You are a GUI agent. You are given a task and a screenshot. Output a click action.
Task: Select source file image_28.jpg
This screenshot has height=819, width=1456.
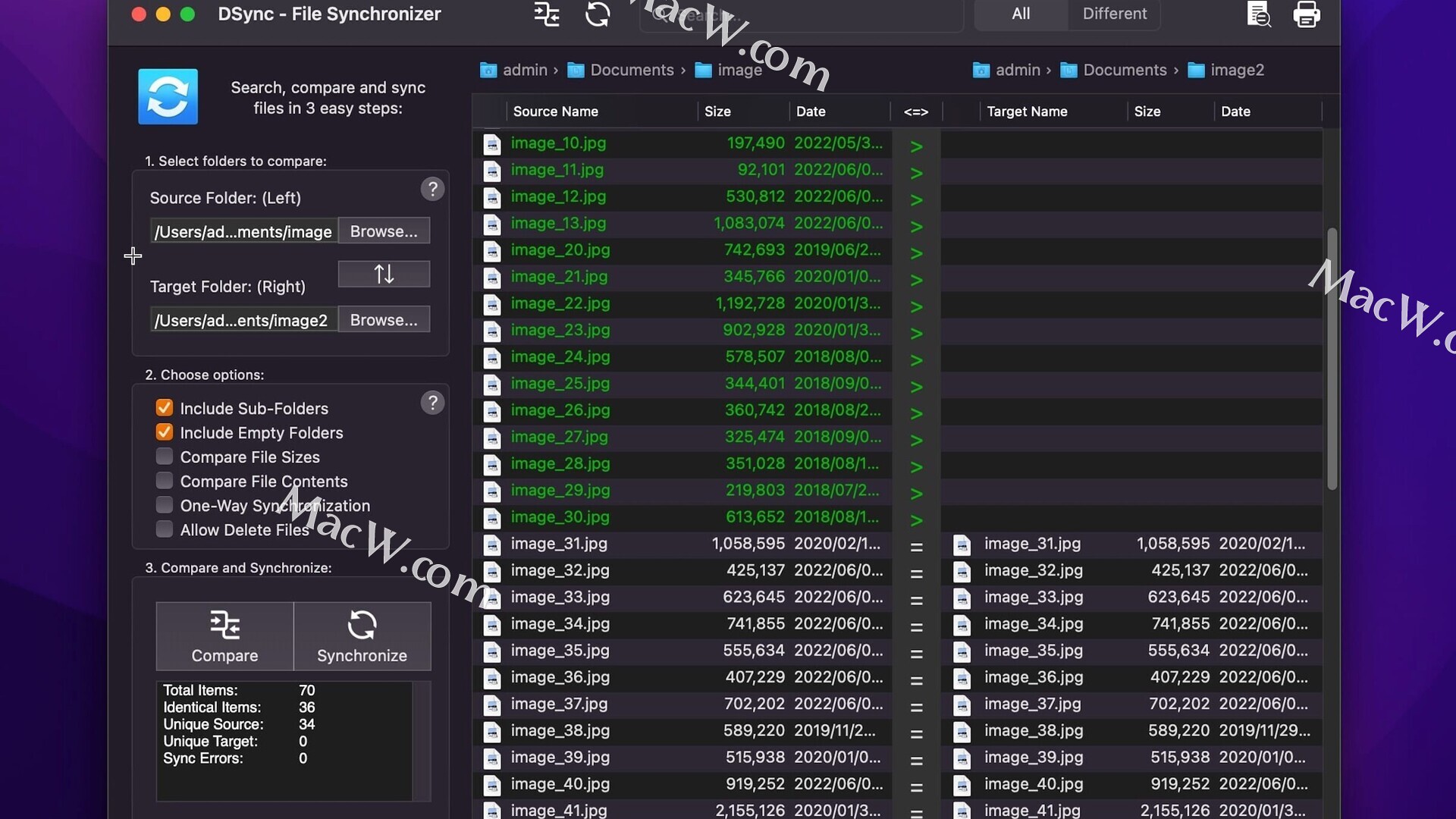[x=560, y=463]
